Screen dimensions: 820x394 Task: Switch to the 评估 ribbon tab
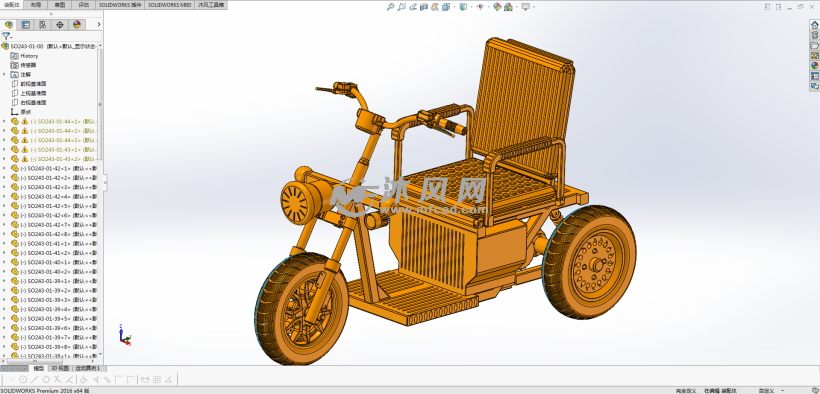point(84,5)
